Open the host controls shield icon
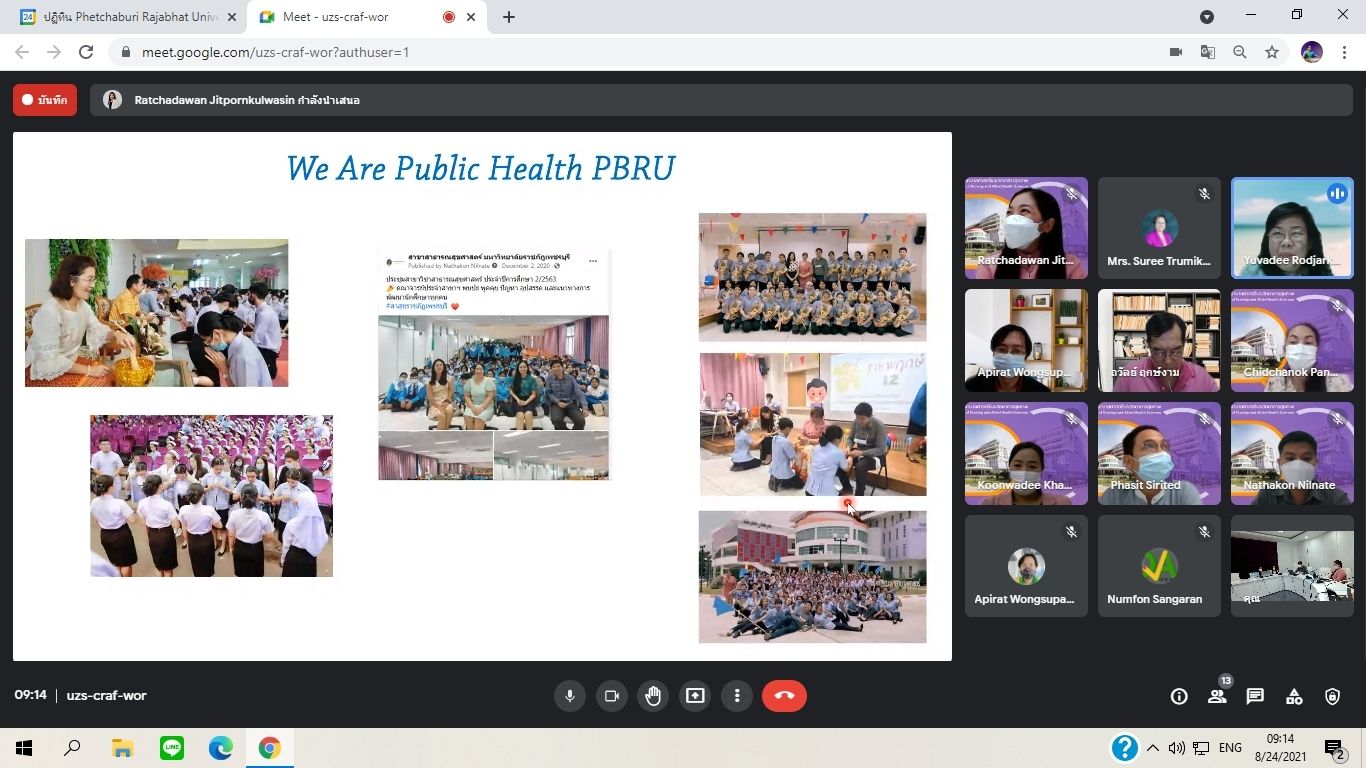Viewport: 1366px width, 768px height. point(1332,697)
